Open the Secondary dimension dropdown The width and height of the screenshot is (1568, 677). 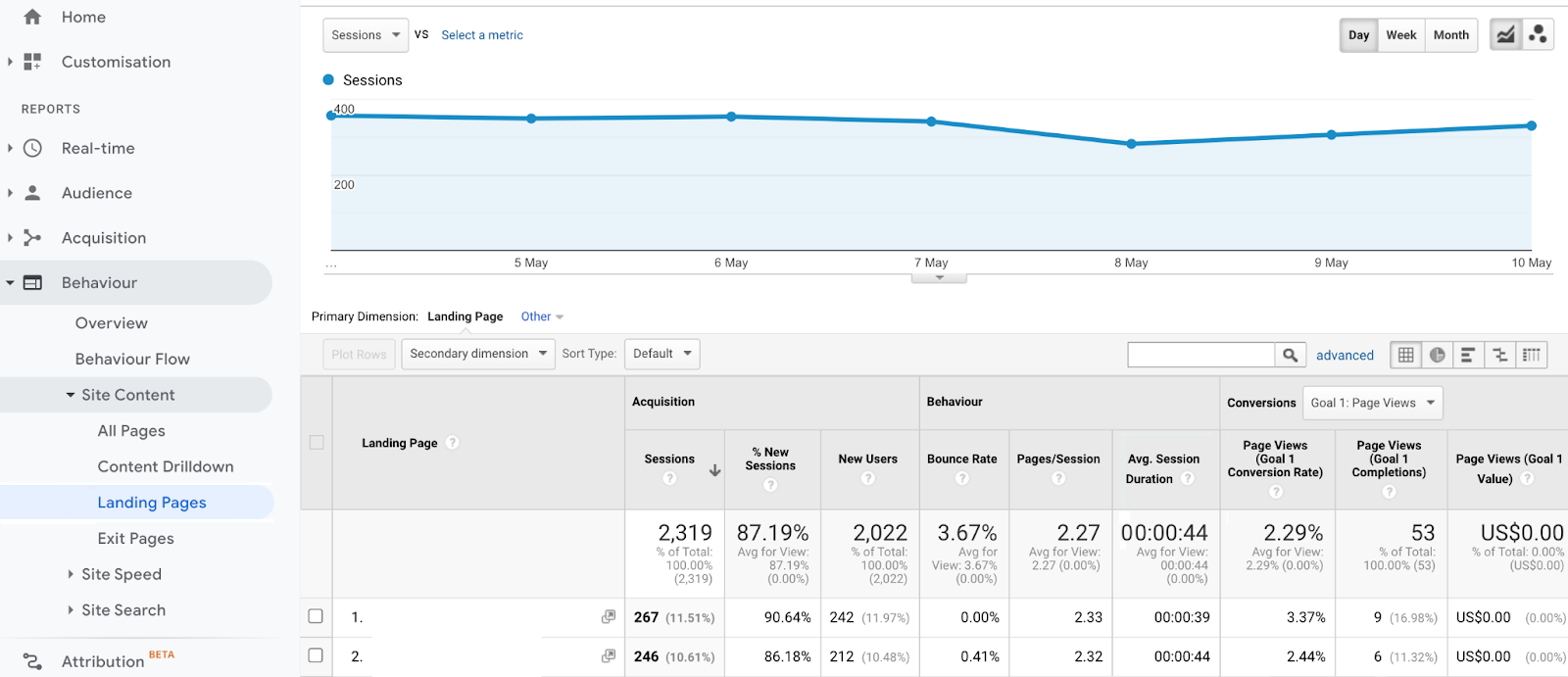point(477,354)
